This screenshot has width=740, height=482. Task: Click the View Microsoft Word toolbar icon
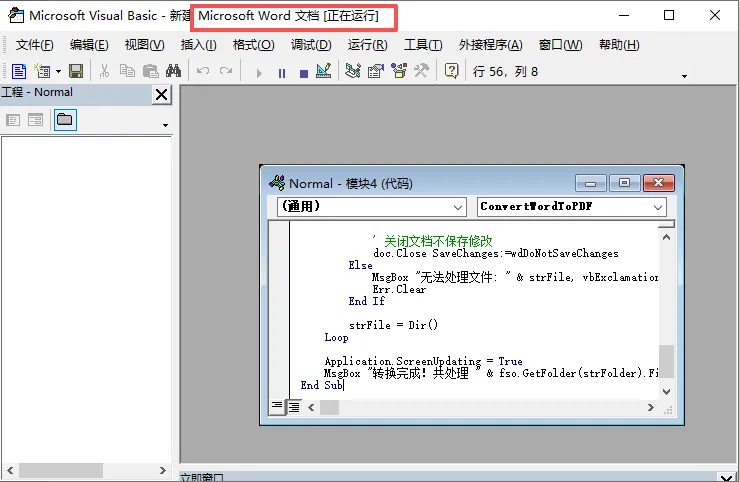19,72
